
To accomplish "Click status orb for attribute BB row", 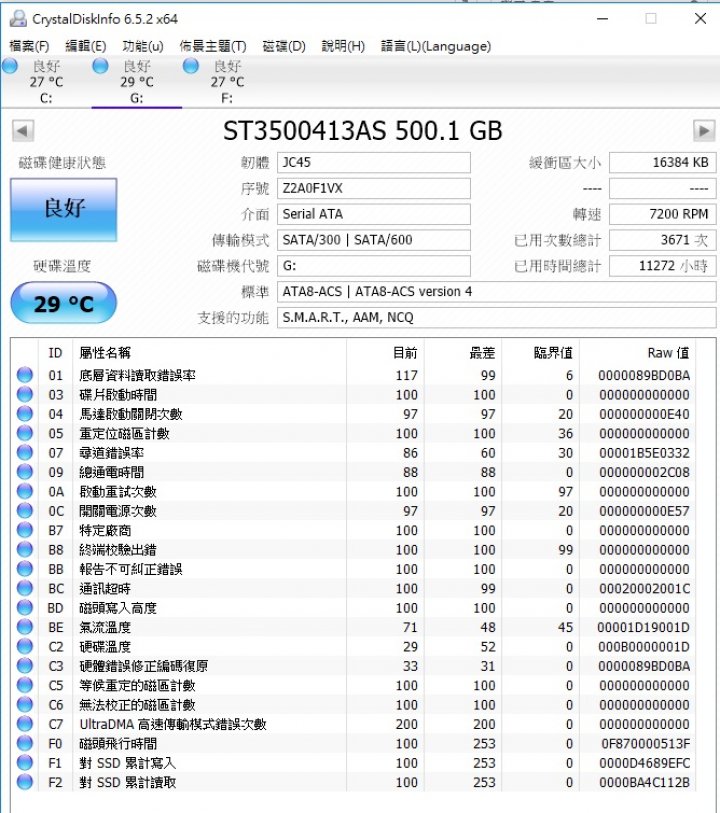I will pos(24,569).
